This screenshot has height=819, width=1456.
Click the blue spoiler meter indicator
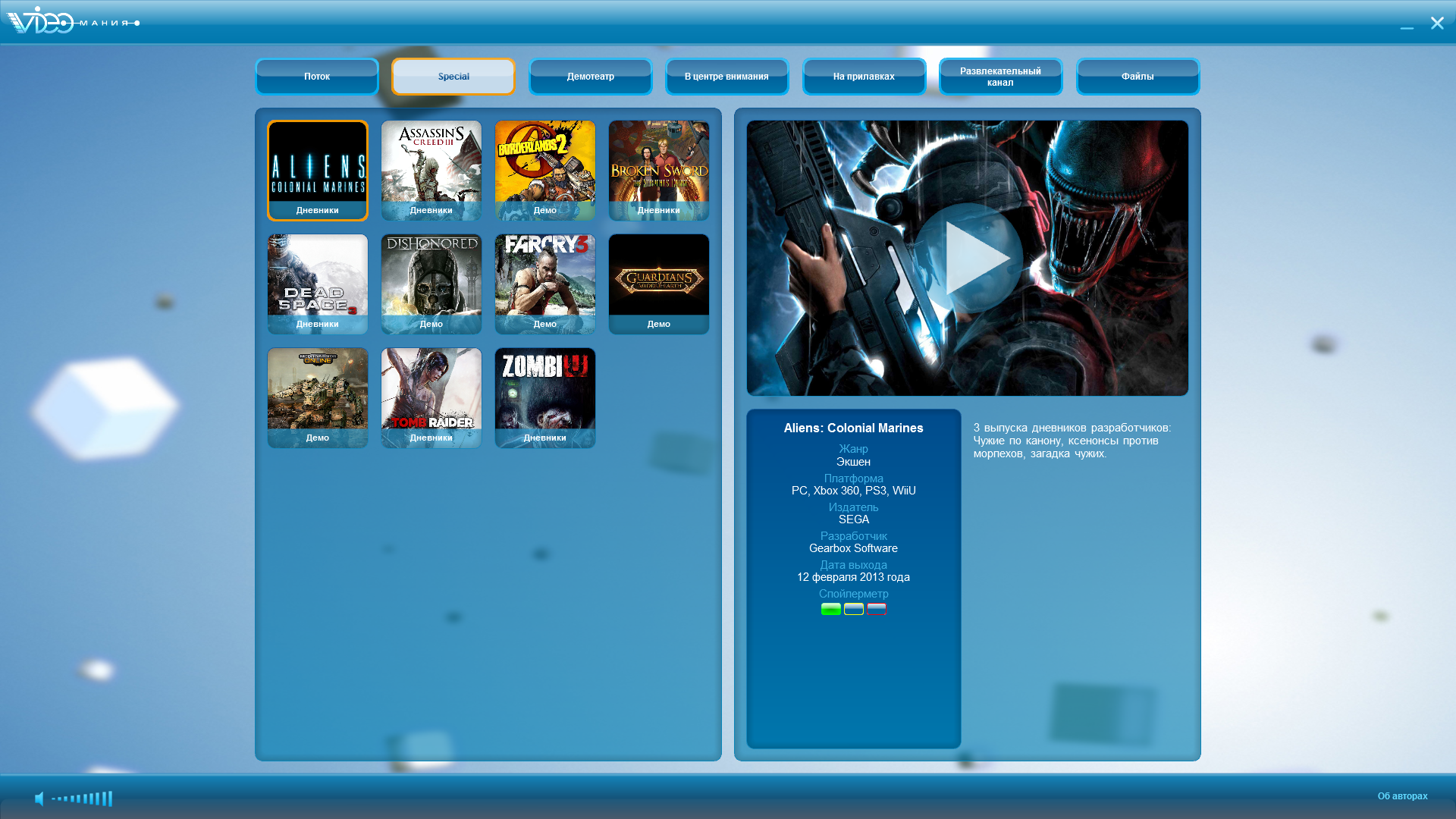854,609
